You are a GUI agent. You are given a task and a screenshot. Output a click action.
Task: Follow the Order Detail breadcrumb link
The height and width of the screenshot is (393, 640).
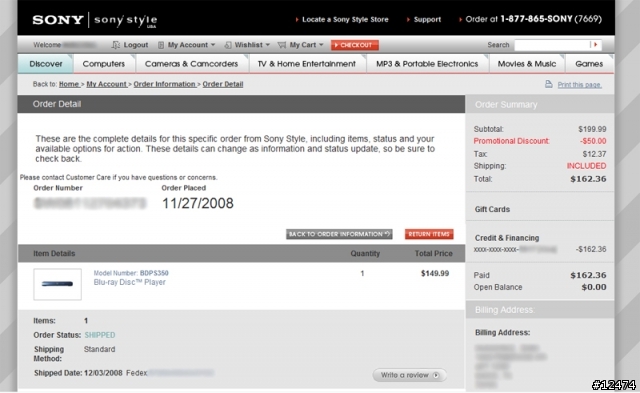pos(223,84)
